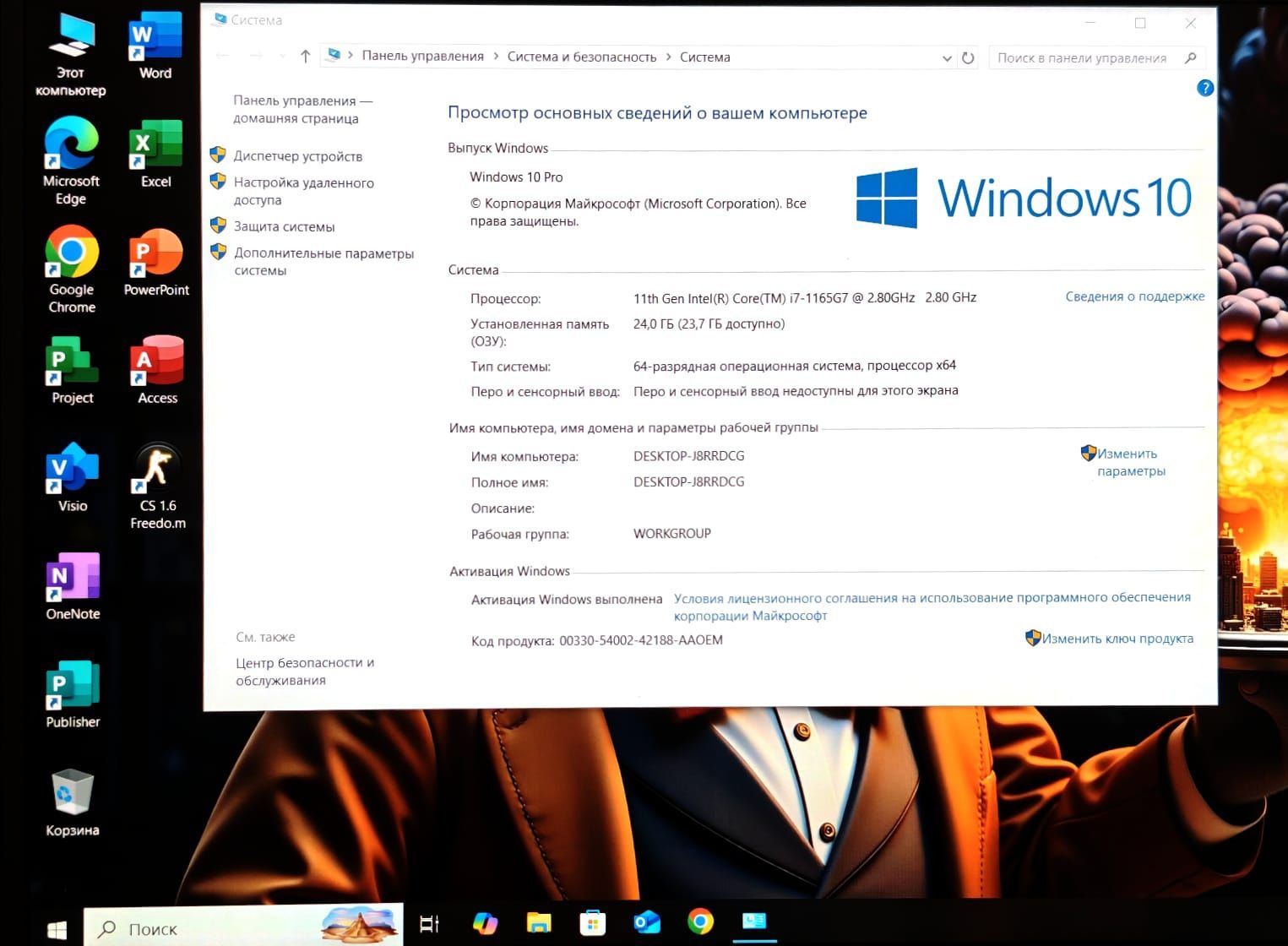Select the Этот компьютер desktop icon
The image size is (1288, 946).
(71, 55)
